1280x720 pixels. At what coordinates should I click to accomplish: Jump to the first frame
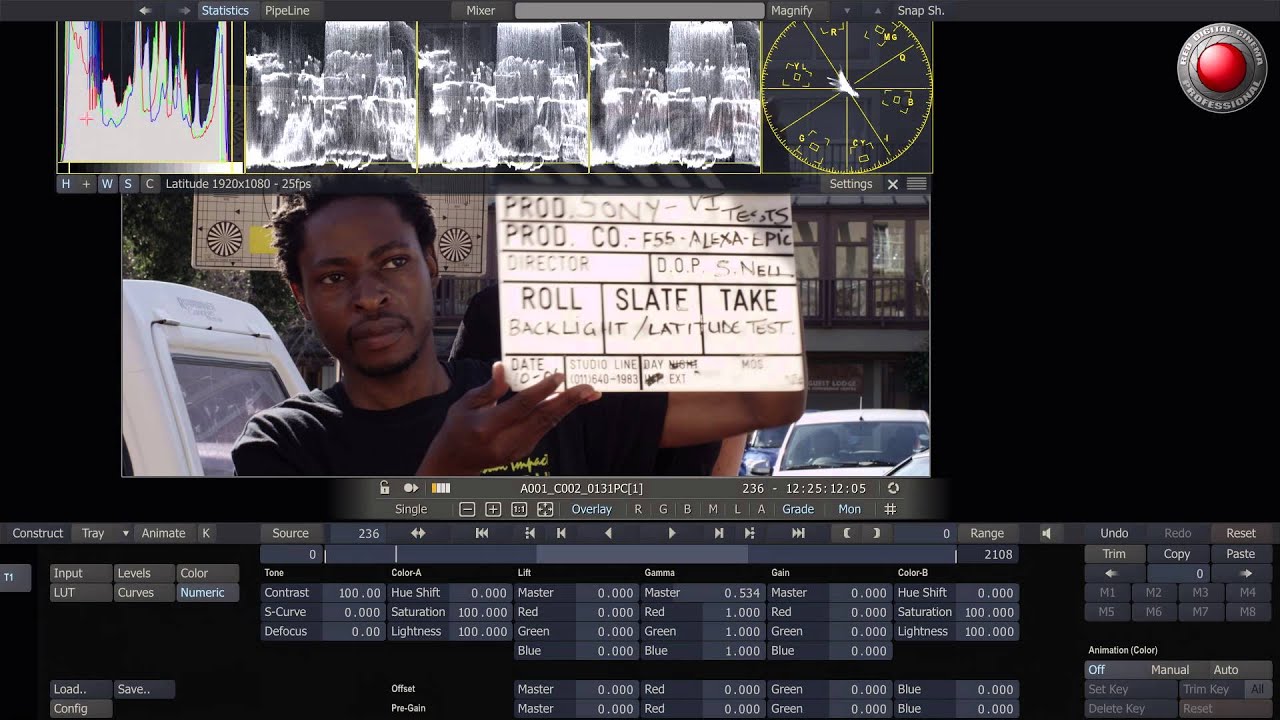tap(481, 533)
